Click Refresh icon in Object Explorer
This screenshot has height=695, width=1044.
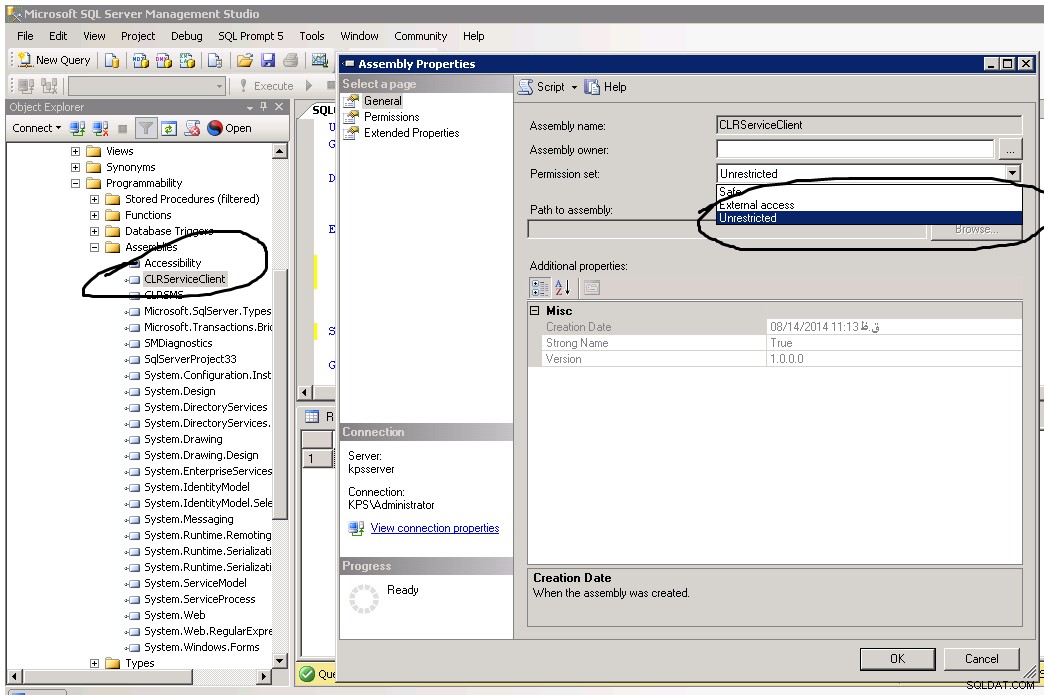pyautogui.click(x=169, y=128)
